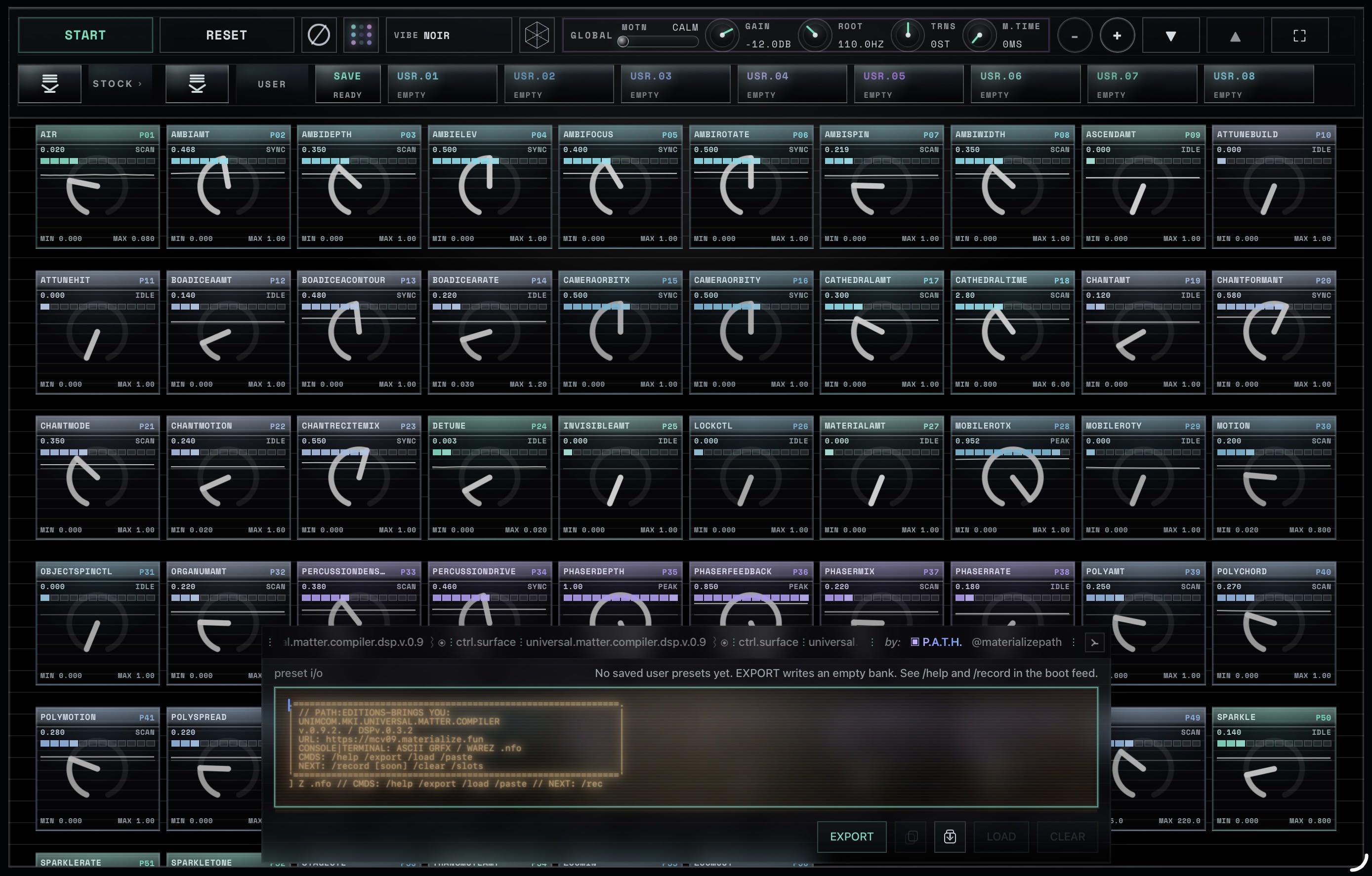
Task: Click the global ROOT knob
Action: [815, 35]
